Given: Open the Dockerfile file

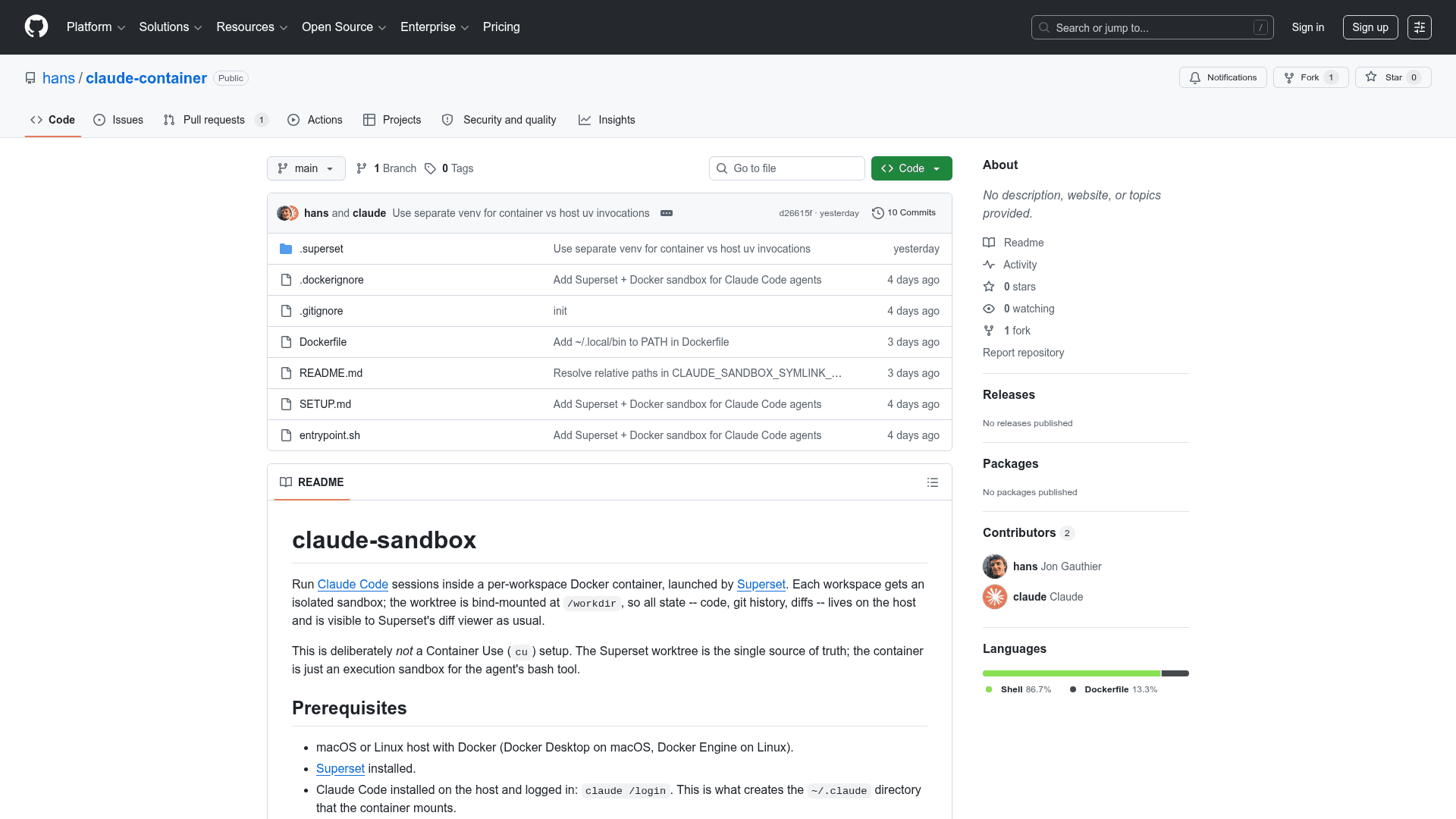Looking at the screenshot, I should (323, 342).
